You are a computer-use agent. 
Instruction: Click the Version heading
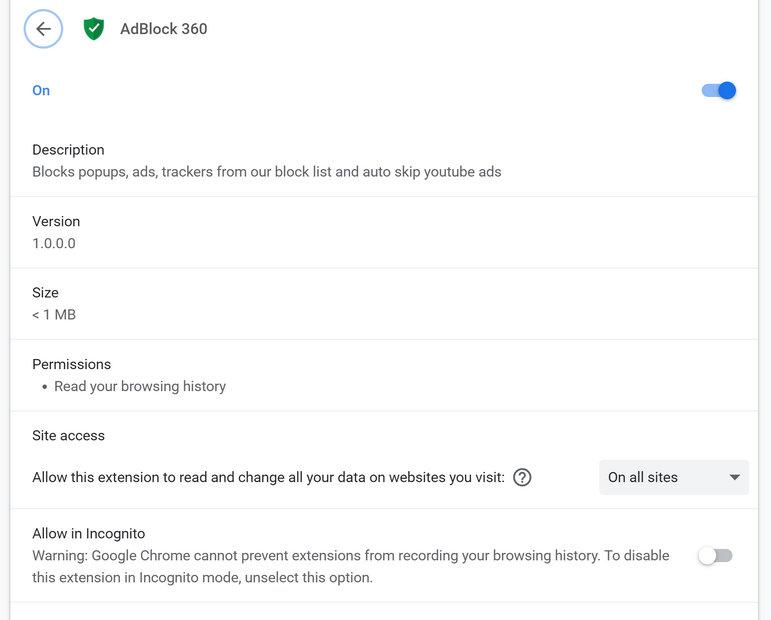(56, 222)
